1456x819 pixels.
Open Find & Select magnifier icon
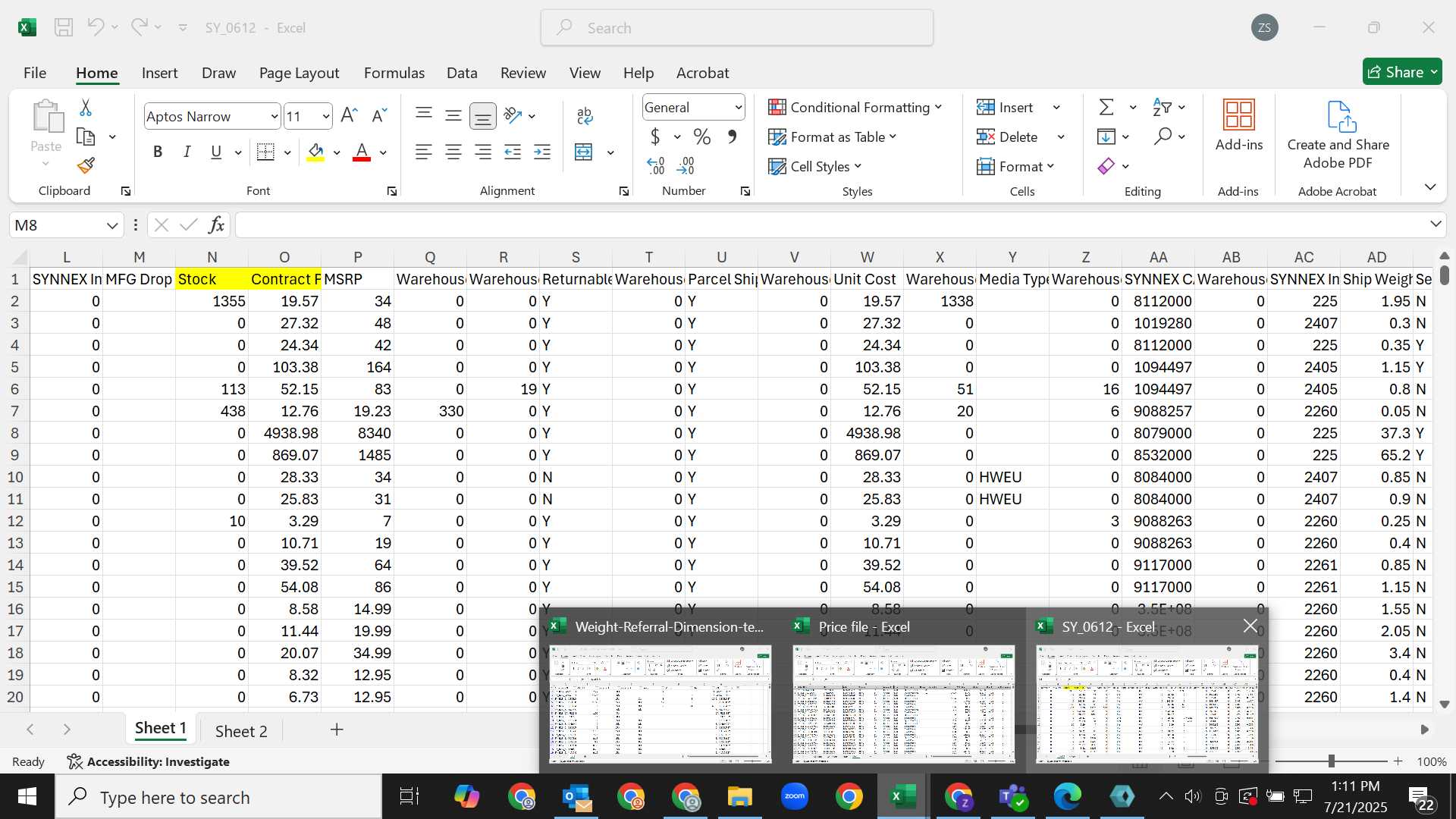pos(1163,136)
